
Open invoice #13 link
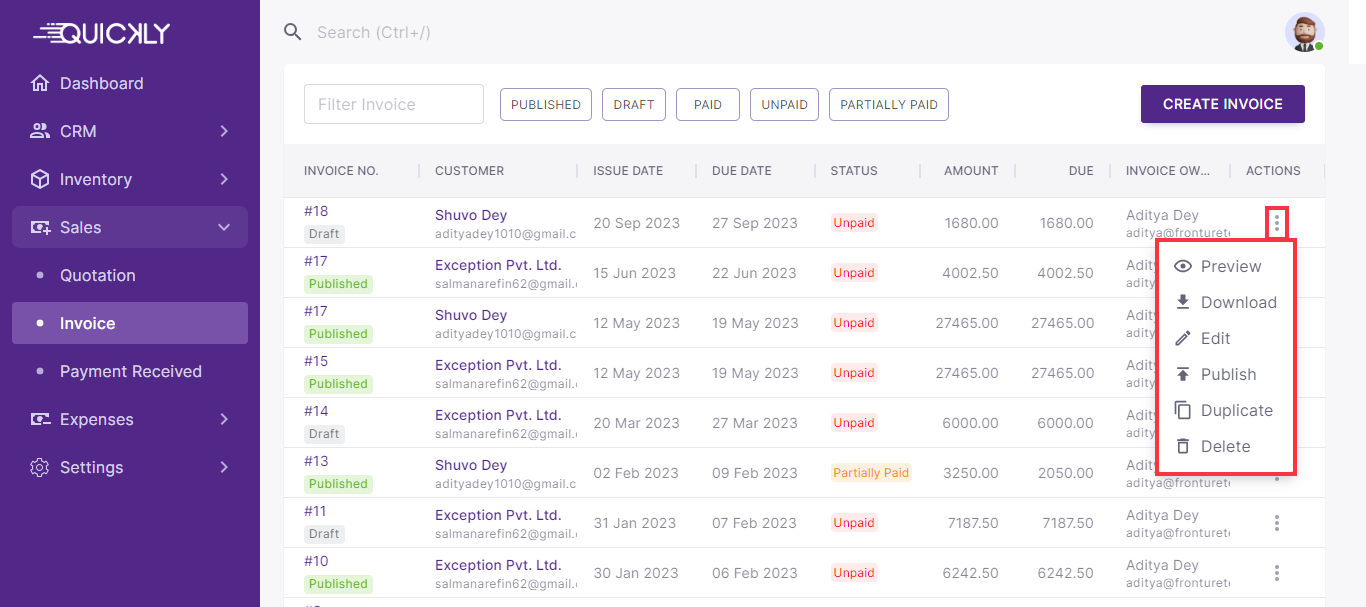point(316,461)
